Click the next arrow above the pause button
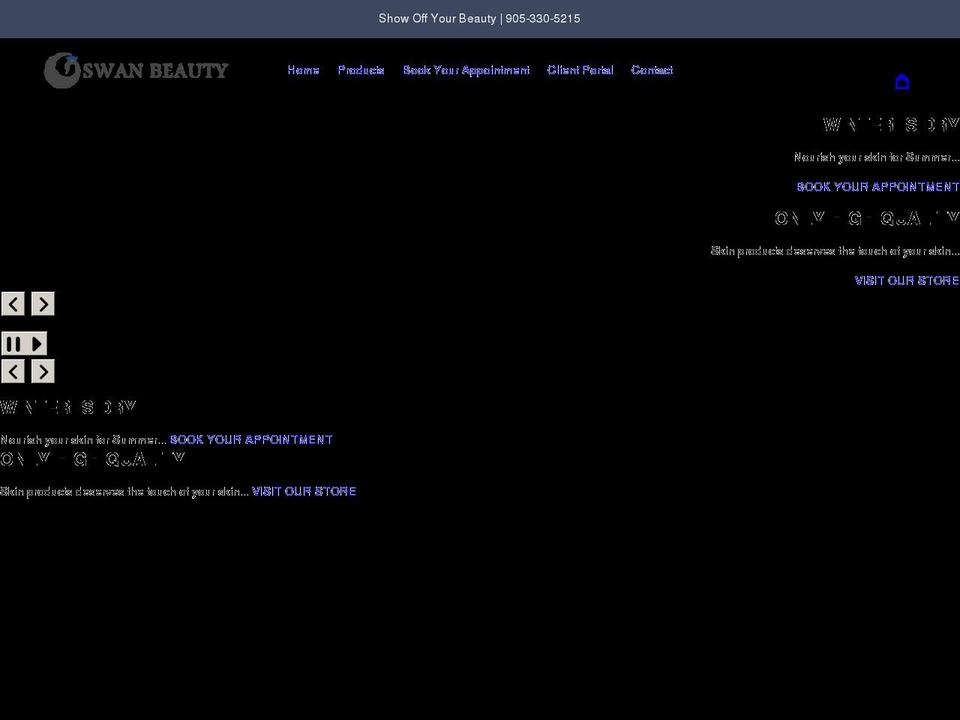960x720 pixels. pyautogui.click(x=42, y=304)
